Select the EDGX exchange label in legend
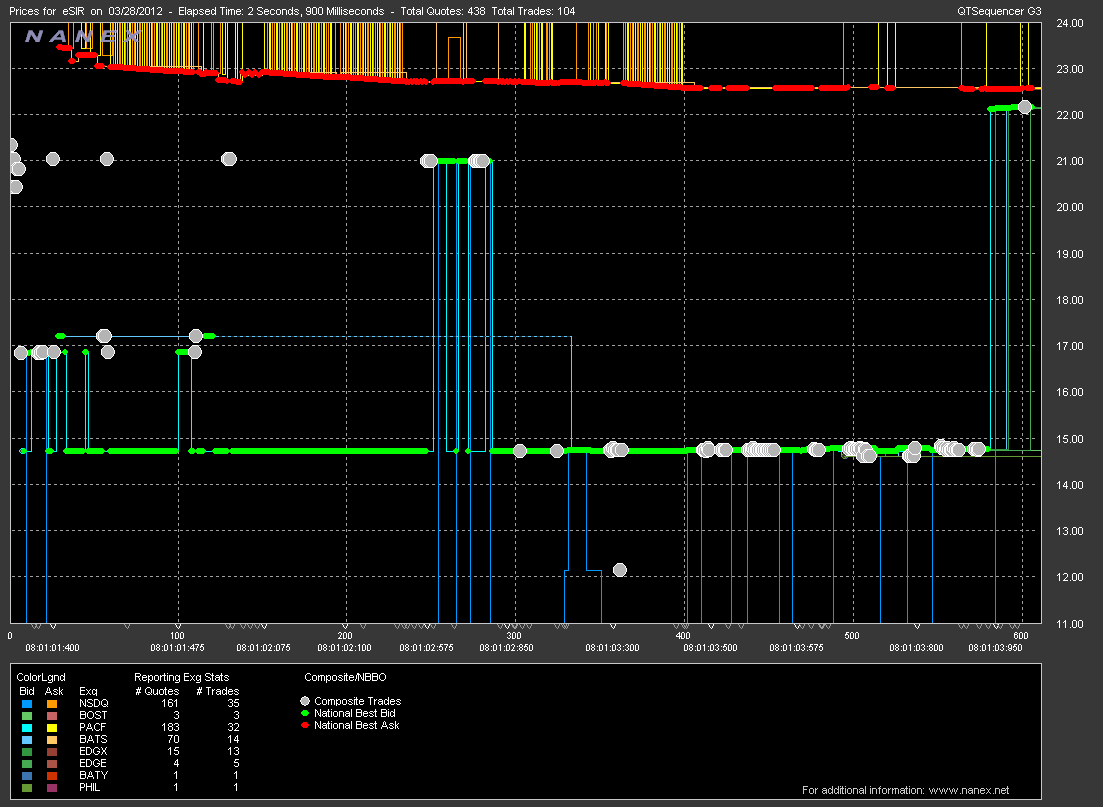Image resolution: width=1103 pixels, height=807 pixels. point(93,751)
